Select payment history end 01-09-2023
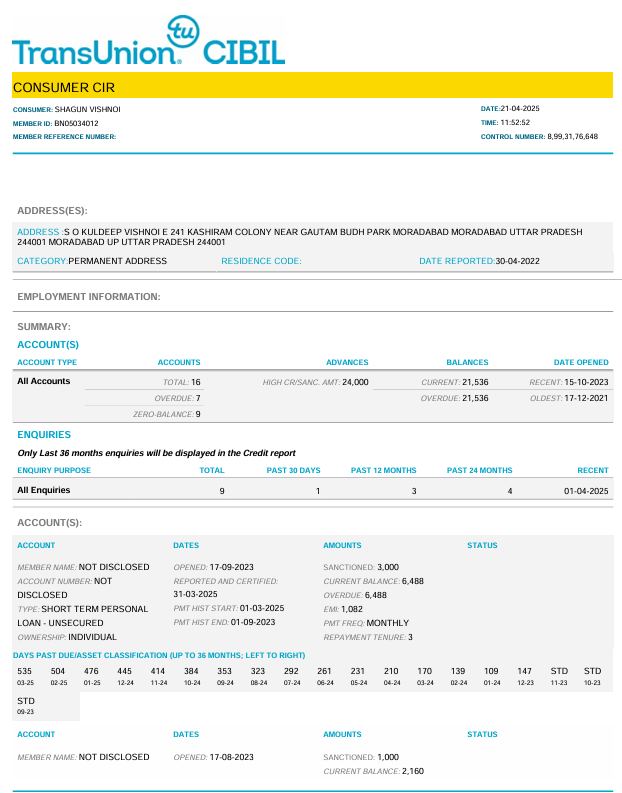Screen dimensions: 622x793 click(253, 623)
